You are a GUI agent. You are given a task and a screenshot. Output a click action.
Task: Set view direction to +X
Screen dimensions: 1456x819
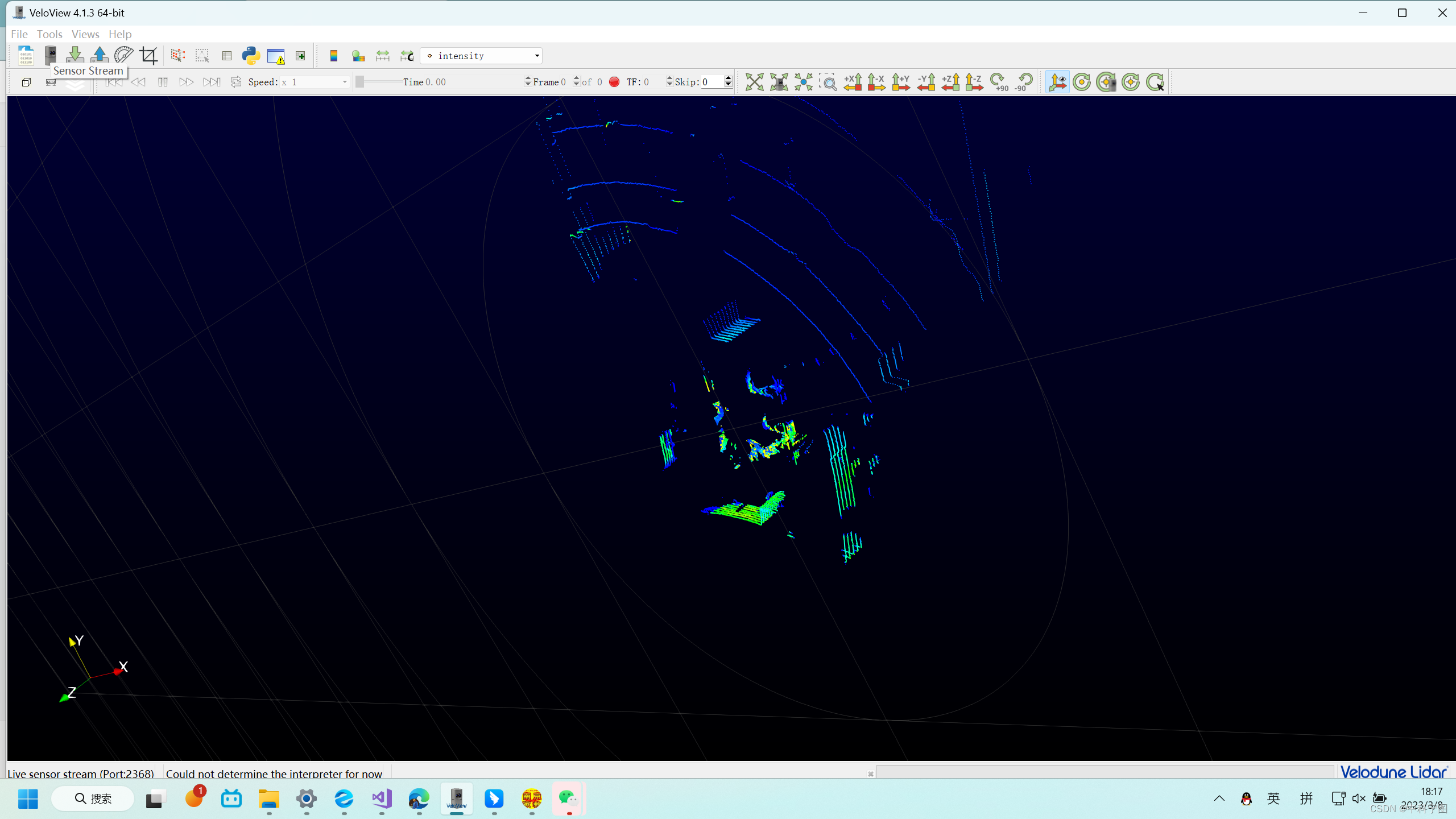pos(852,82)
